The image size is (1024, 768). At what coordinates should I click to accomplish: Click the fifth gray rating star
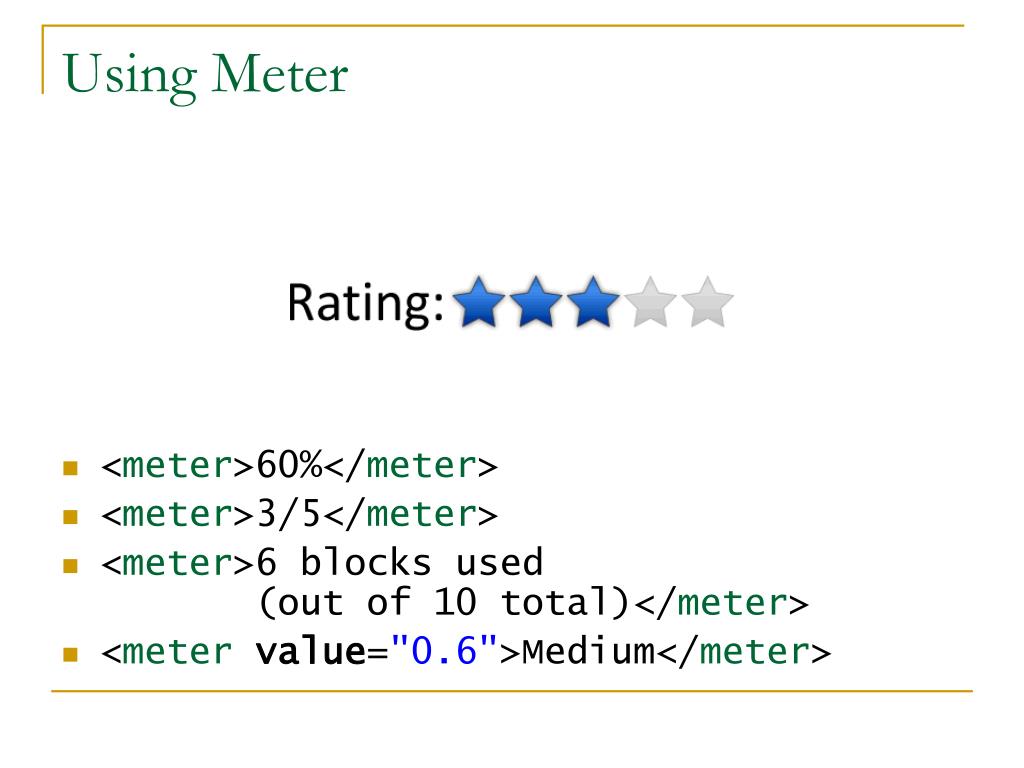click(707, 302)
